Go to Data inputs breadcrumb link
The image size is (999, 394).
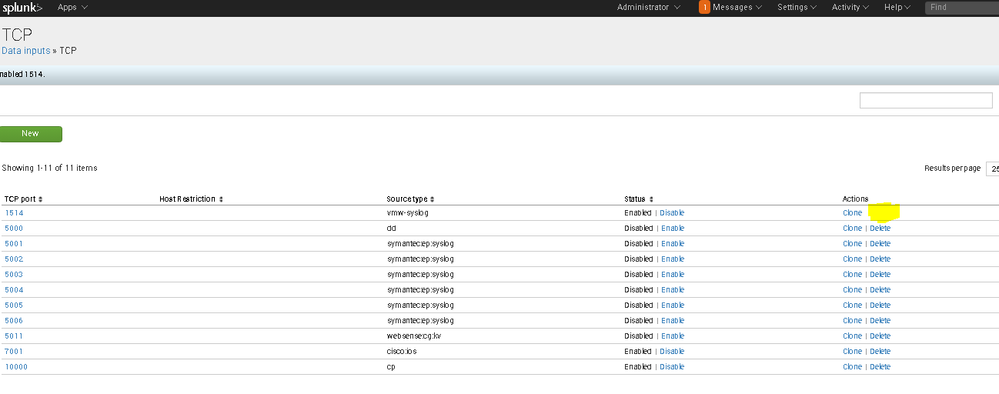(25, 50)
